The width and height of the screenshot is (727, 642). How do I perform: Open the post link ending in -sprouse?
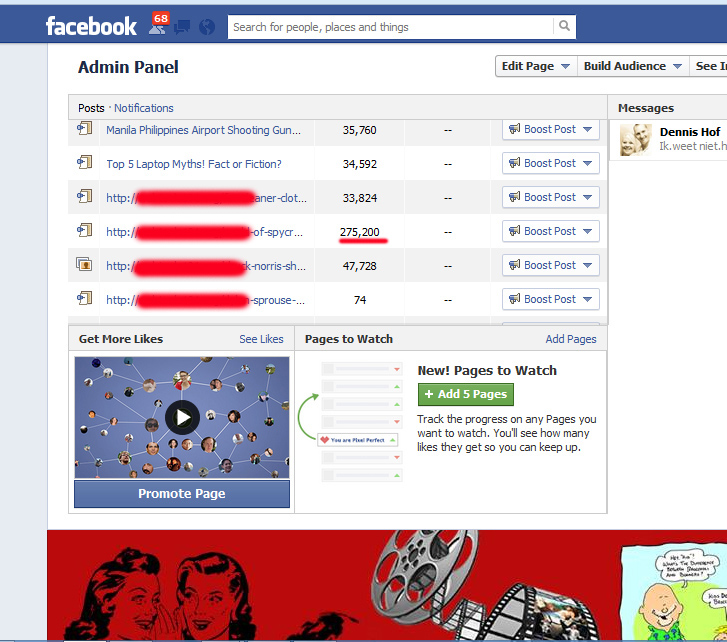tap(205, 300)
